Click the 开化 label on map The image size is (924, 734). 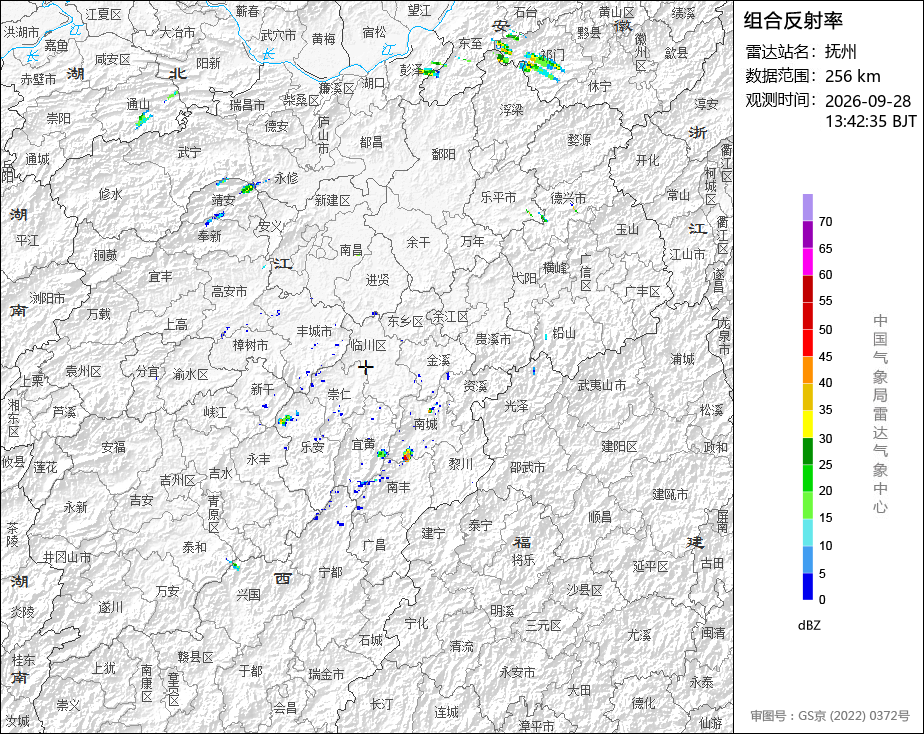[x=648, y=160]
